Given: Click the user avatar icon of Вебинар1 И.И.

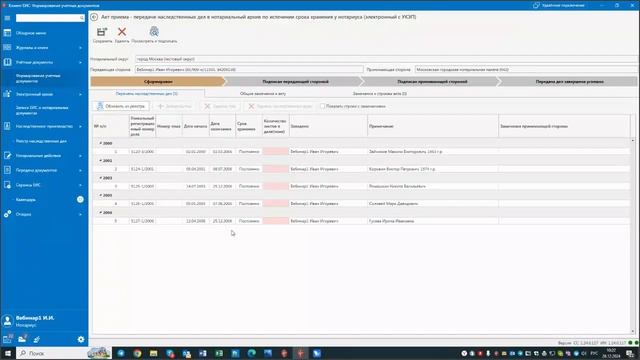Looking at the screenshot, I should pos(7,321).
